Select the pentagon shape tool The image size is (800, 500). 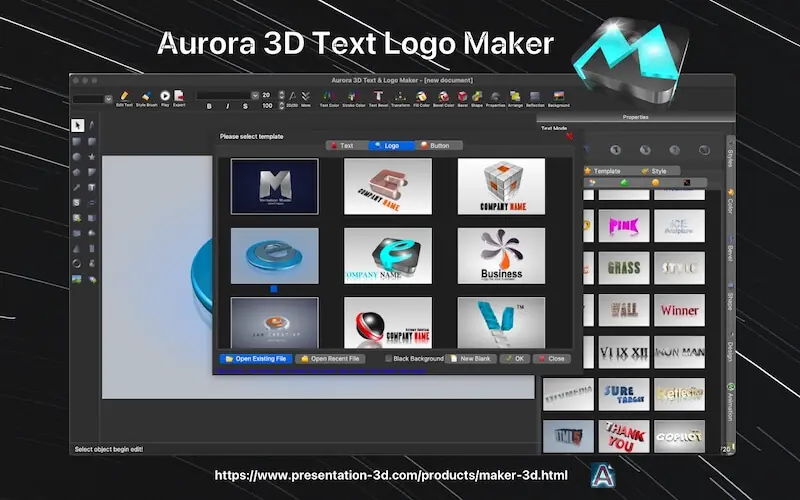click(77, 172)
